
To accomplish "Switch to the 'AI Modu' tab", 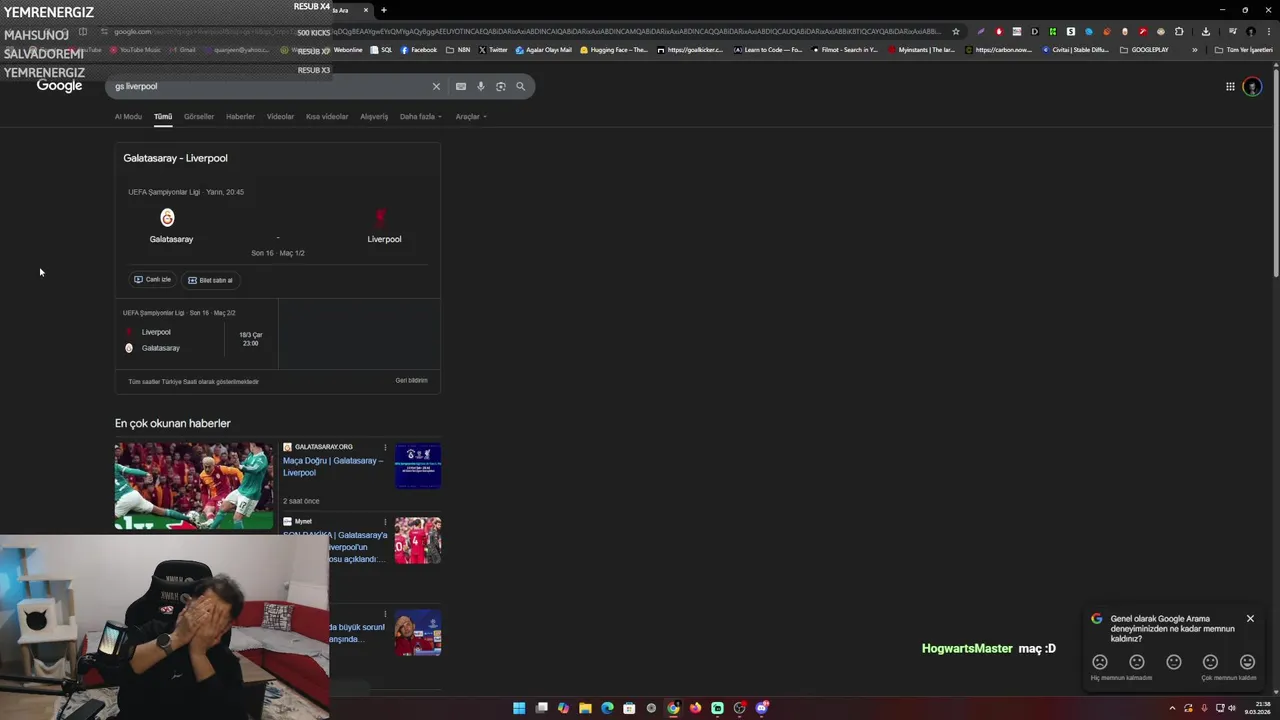I will [128, 117].
